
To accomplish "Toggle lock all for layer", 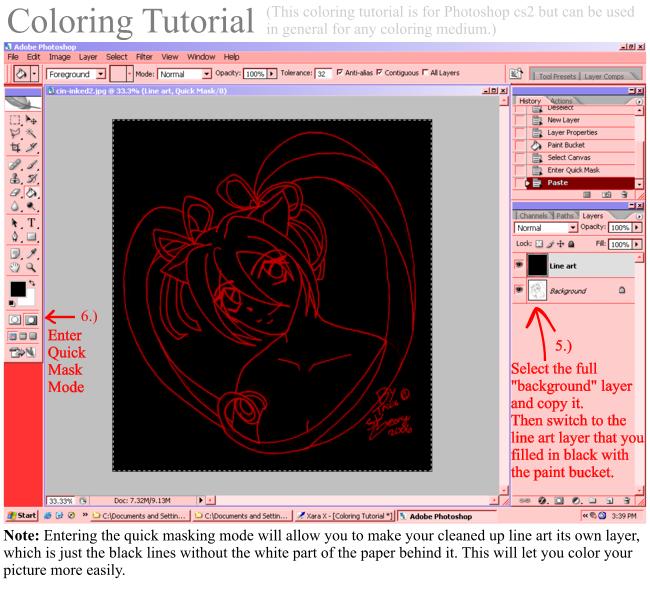I will [x=571, y=244].
